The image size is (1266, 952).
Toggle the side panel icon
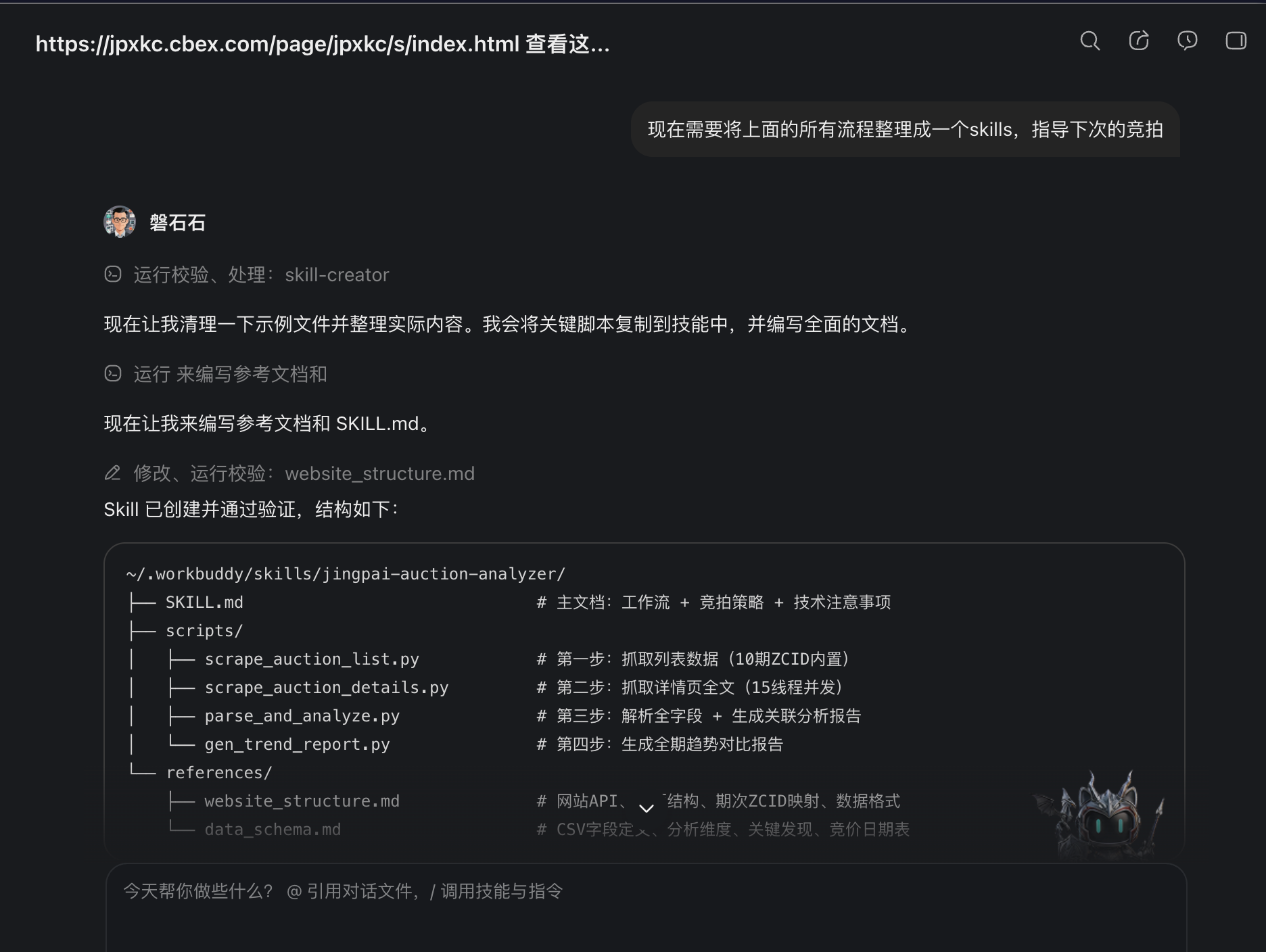coord(1236,41)
